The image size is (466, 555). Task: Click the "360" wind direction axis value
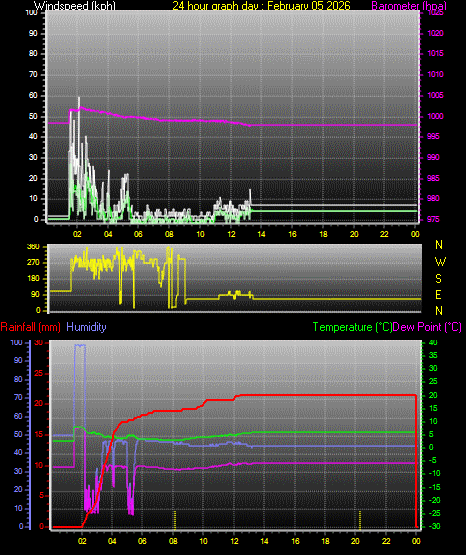[x=33, y=247]
